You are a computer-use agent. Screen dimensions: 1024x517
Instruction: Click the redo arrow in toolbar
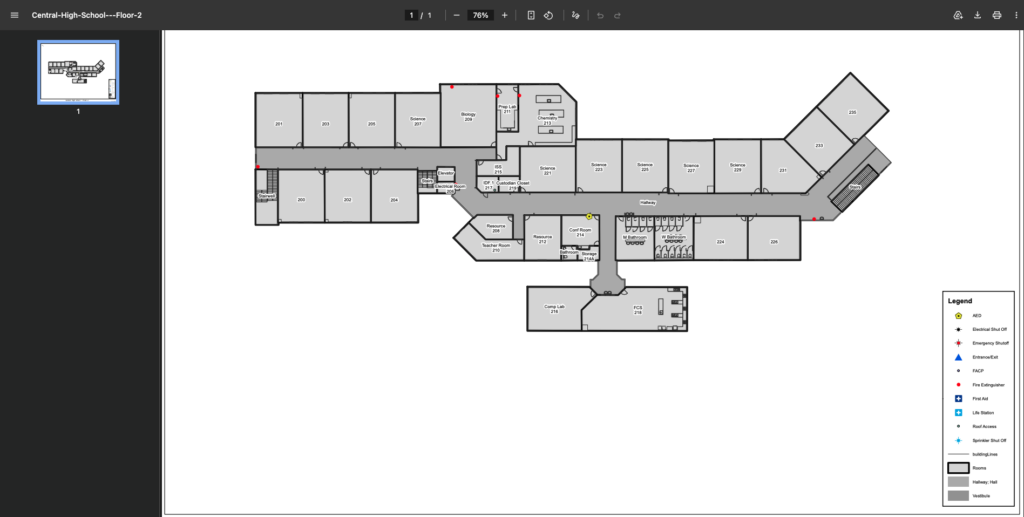coord(618,15)
